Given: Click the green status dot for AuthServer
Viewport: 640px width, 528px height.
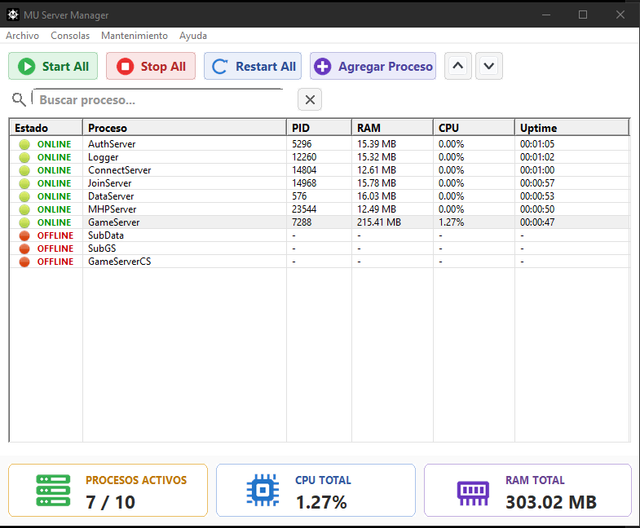Looking at the screenshot, I should pos(24,144).
